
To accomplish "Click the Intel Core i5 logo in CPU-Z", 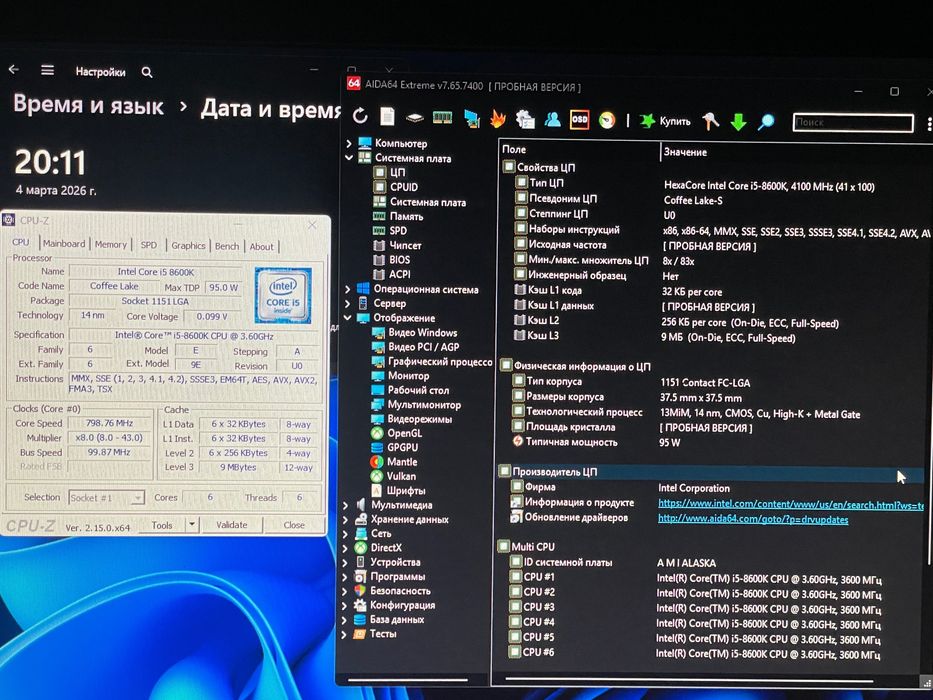I will point(283,295).
